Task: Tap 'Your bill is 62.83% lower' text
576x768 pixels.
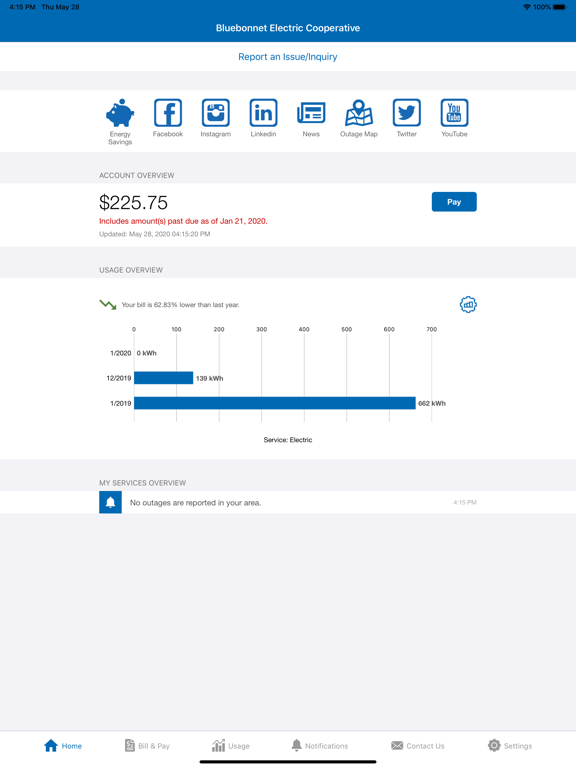Action: pos(180,305)
